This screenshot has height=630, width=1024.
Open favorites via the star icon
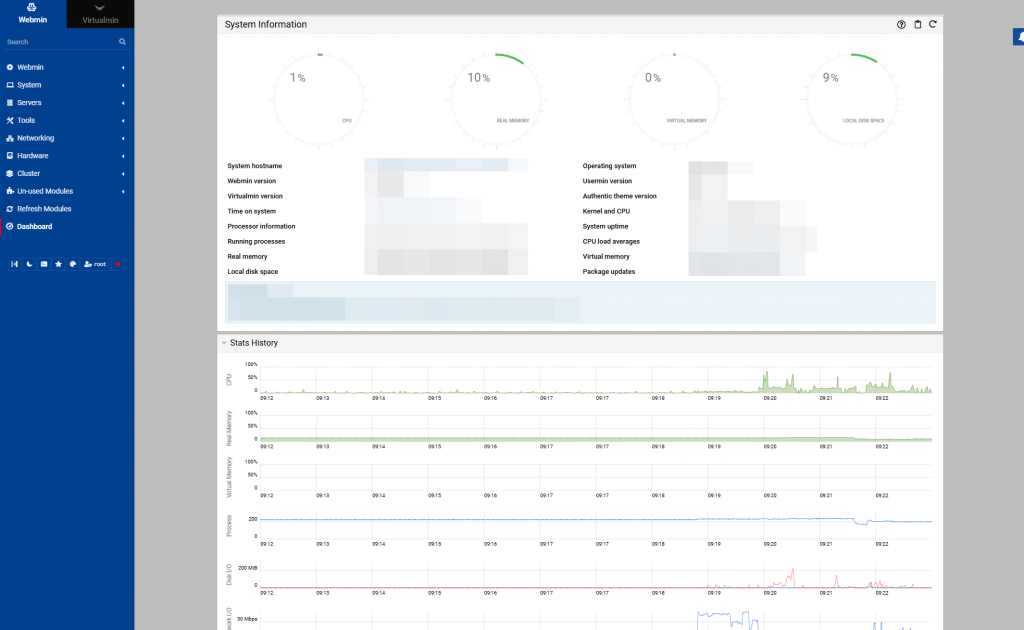click(x=58, y=264)
